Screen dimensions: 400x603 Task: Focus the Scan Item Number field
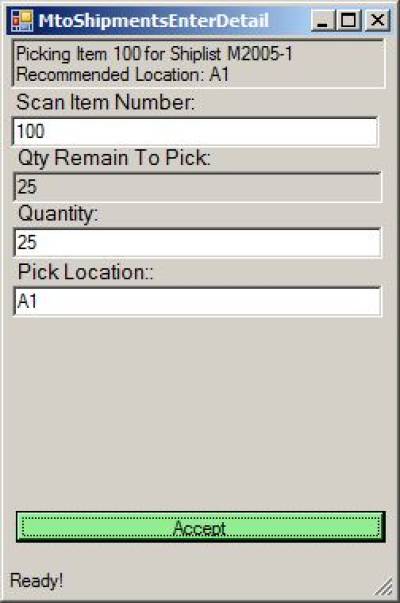pyautogui.click(x=195, y=132)
